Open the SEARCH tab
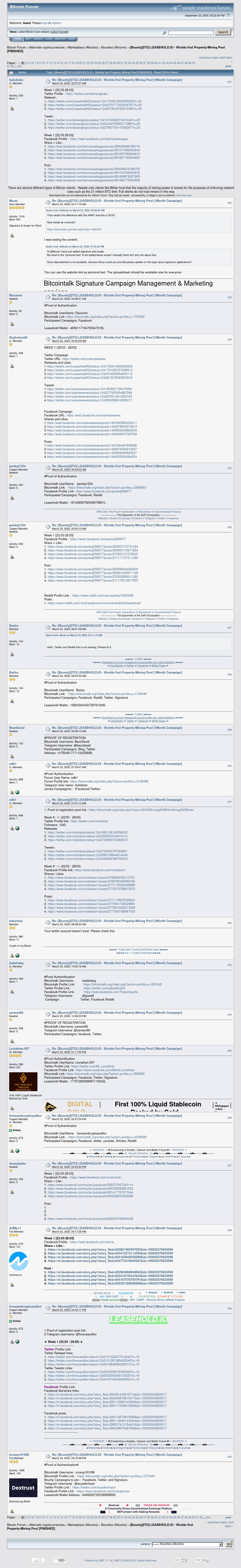This screenshot has width=241, height=1568. coord(38,39)
